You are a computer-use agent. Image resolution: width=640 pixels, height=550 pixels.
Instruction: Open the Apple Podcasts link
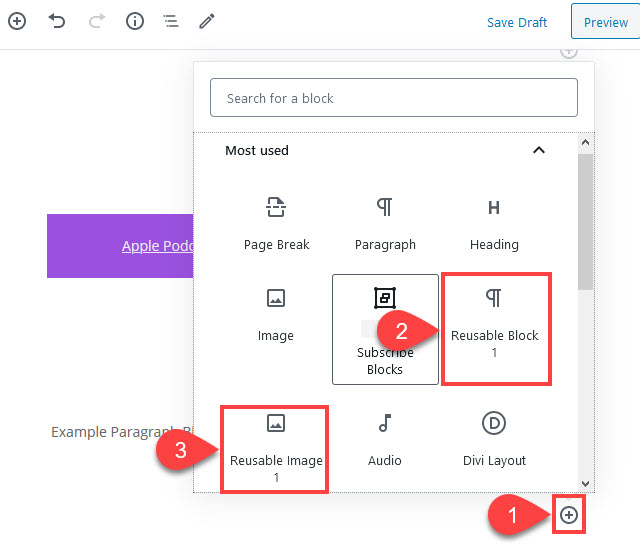158,246
